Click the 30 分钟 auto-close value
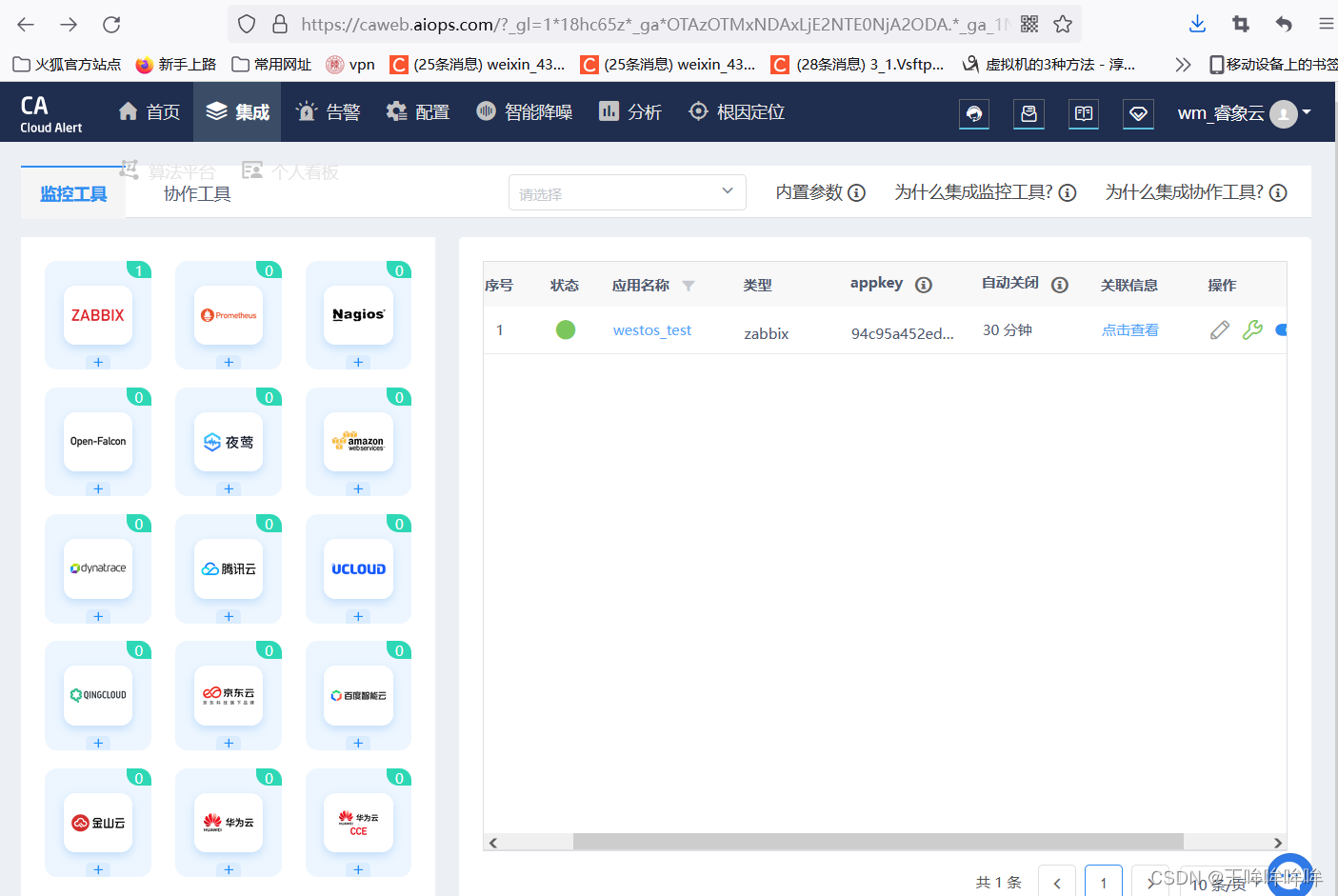Image resolution: width=1338 pixels, height=896 pixels. [1008, 329]
